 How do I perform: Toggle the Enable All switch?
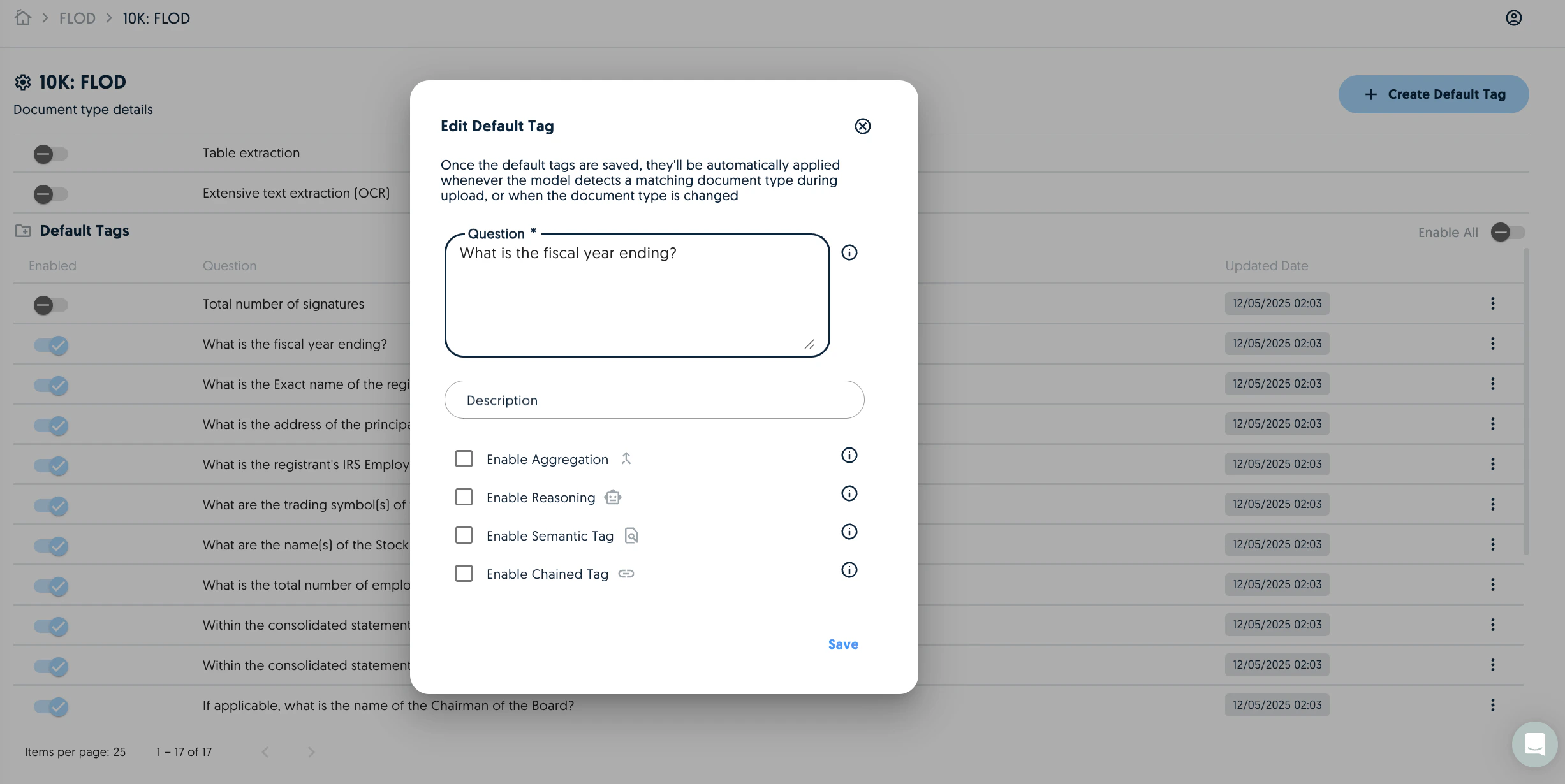click(x=1508, y=232)
